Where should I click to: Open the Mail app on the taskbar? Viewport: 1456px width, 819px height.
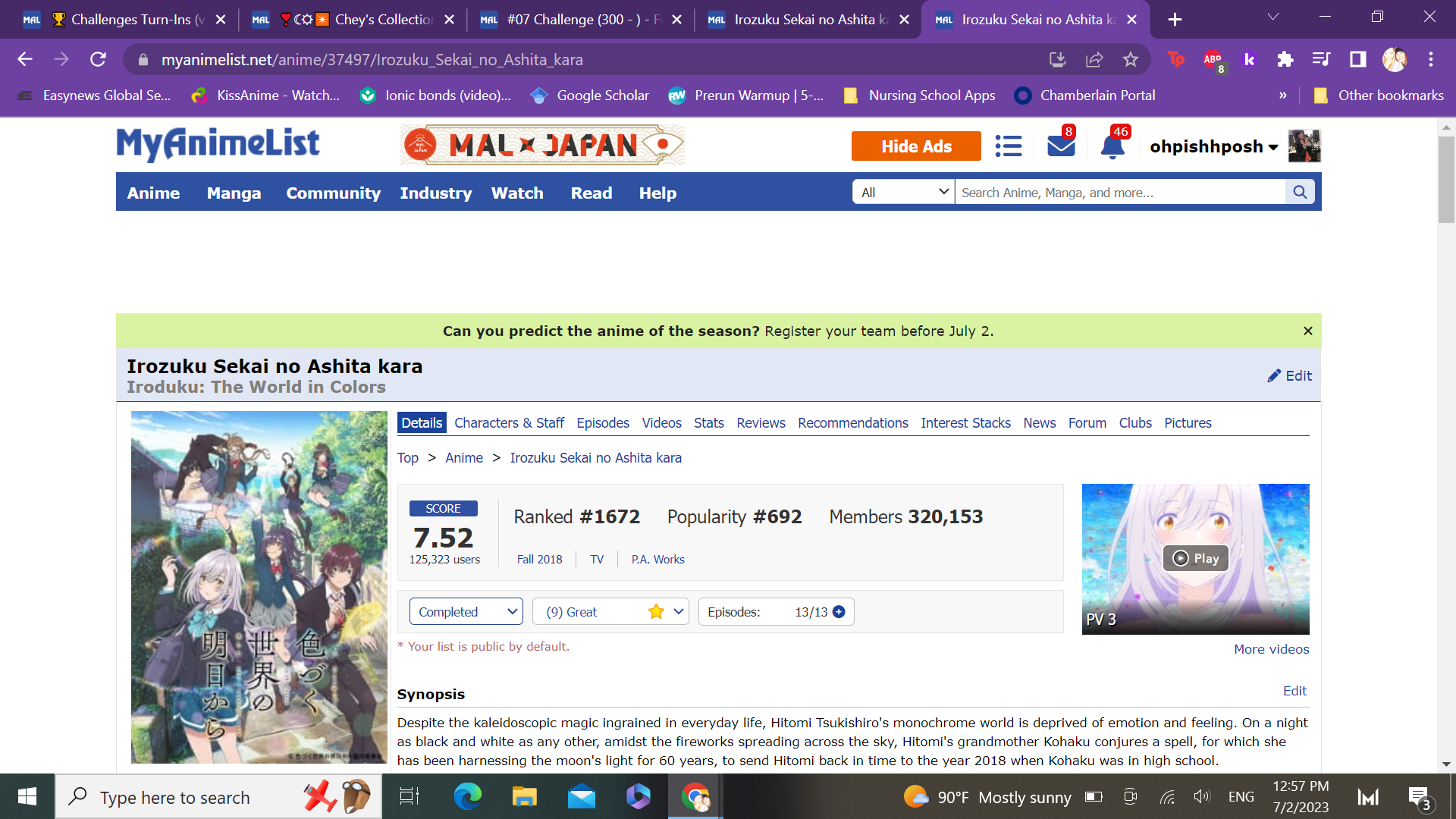coord(582,796)
